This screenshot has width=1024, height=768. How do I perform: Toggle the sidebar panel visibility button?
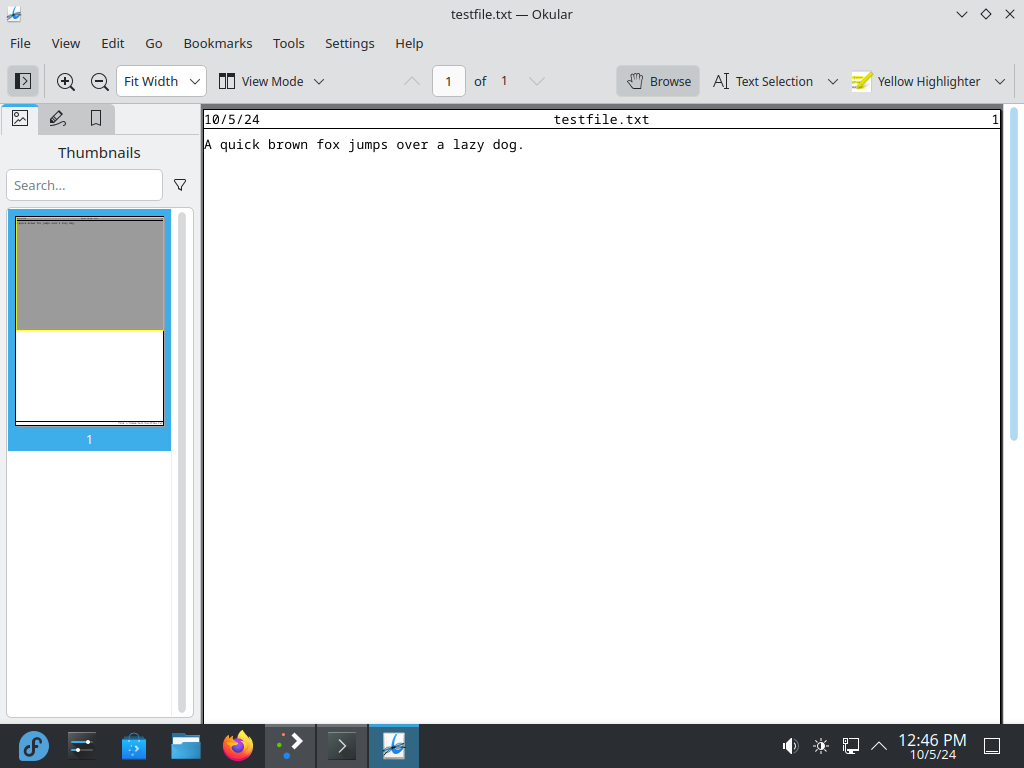pos(23,81)
